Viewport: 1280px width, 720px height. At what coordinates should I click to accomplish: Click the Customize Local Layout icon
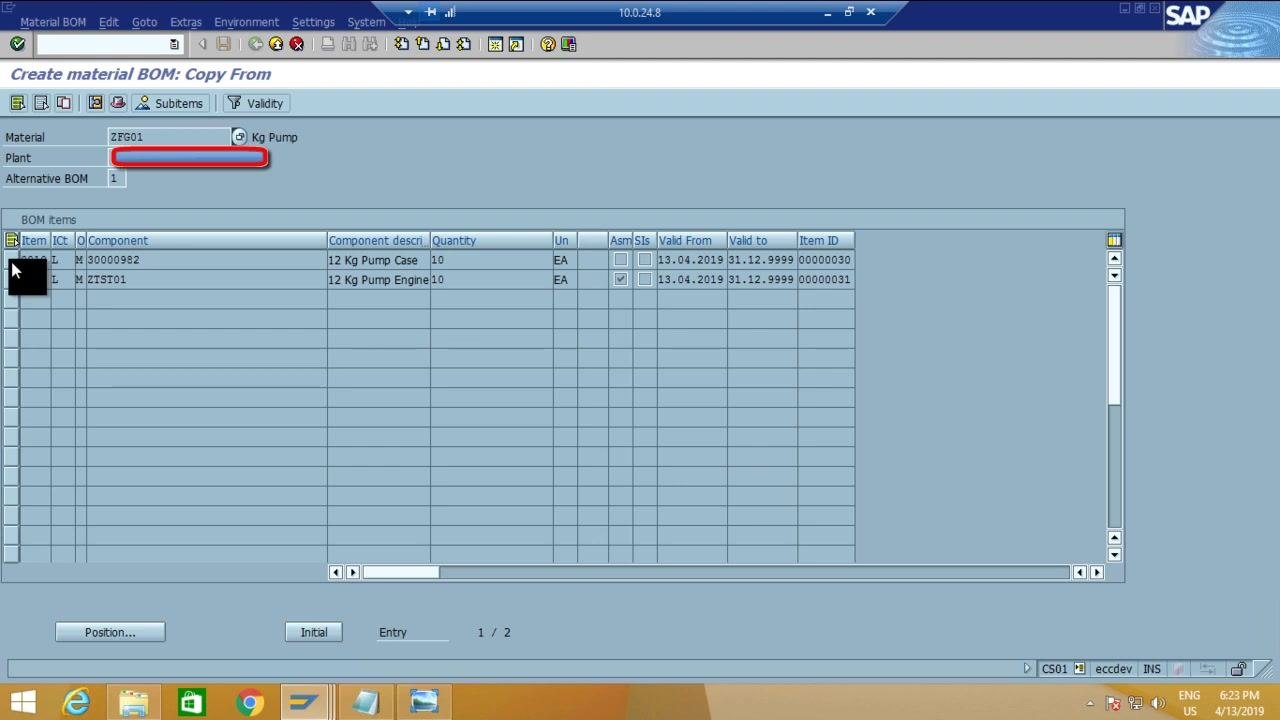pos(569,44)
